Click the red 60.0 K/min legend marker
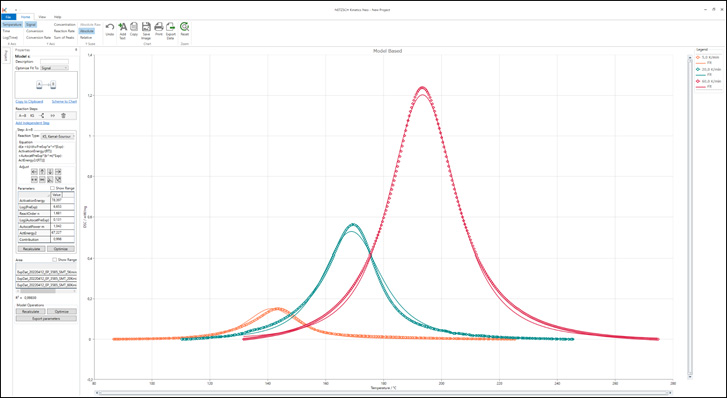 coord(698,81)
